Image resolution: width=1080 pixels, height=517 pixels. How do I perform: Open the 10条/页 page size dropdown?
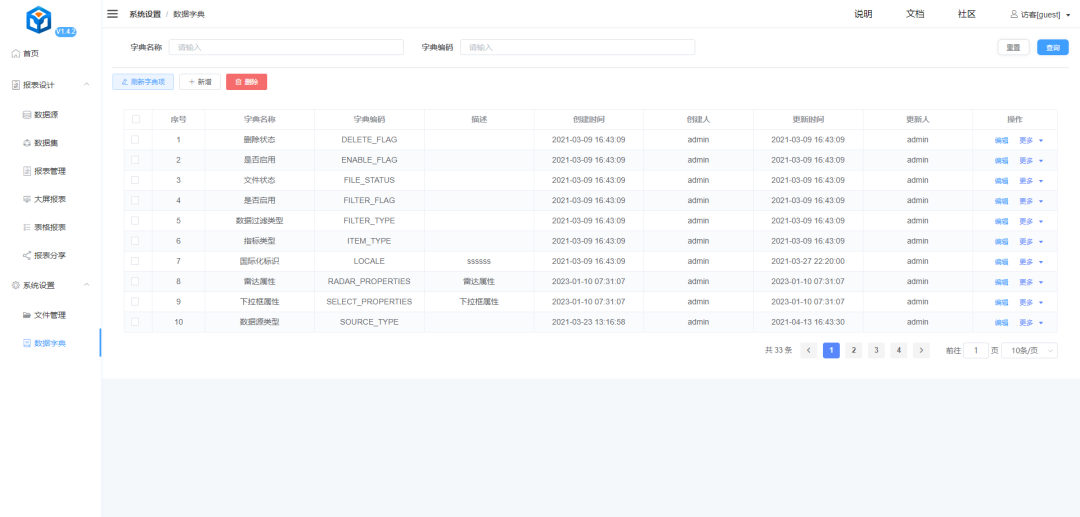1031,350
